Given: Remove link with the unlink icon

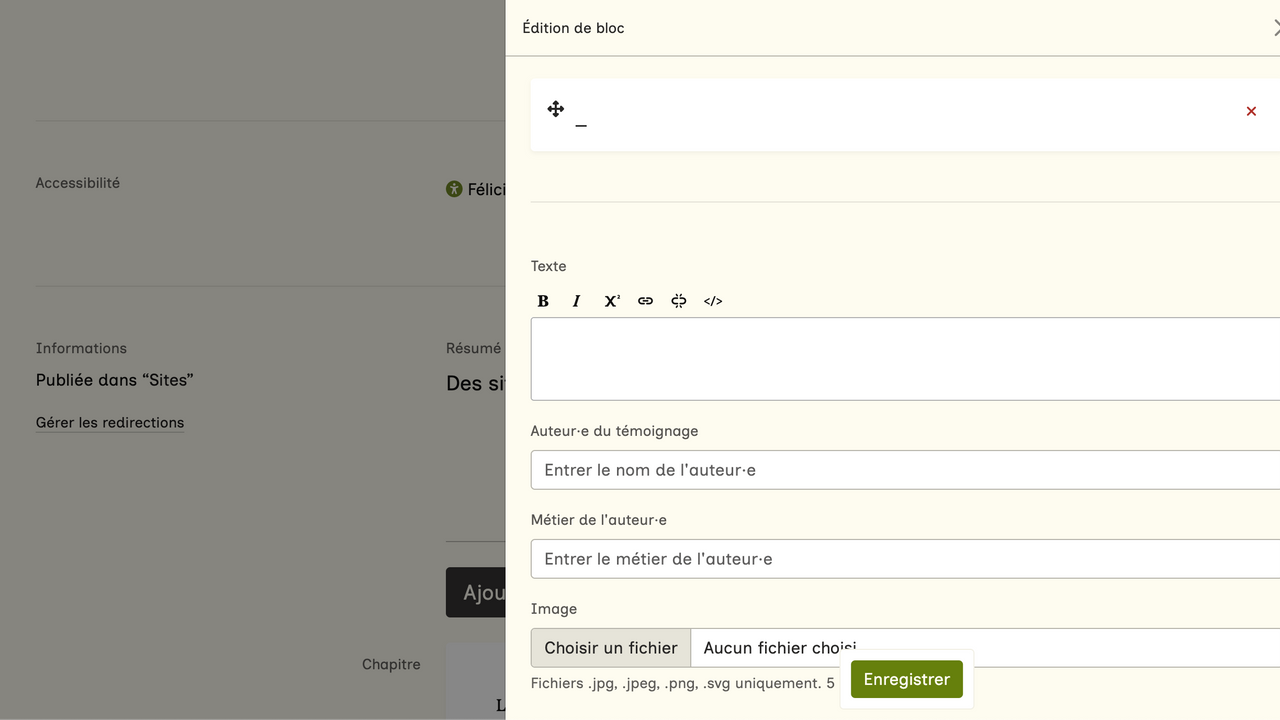Looking at the screenshot, I should coord(679,301).
